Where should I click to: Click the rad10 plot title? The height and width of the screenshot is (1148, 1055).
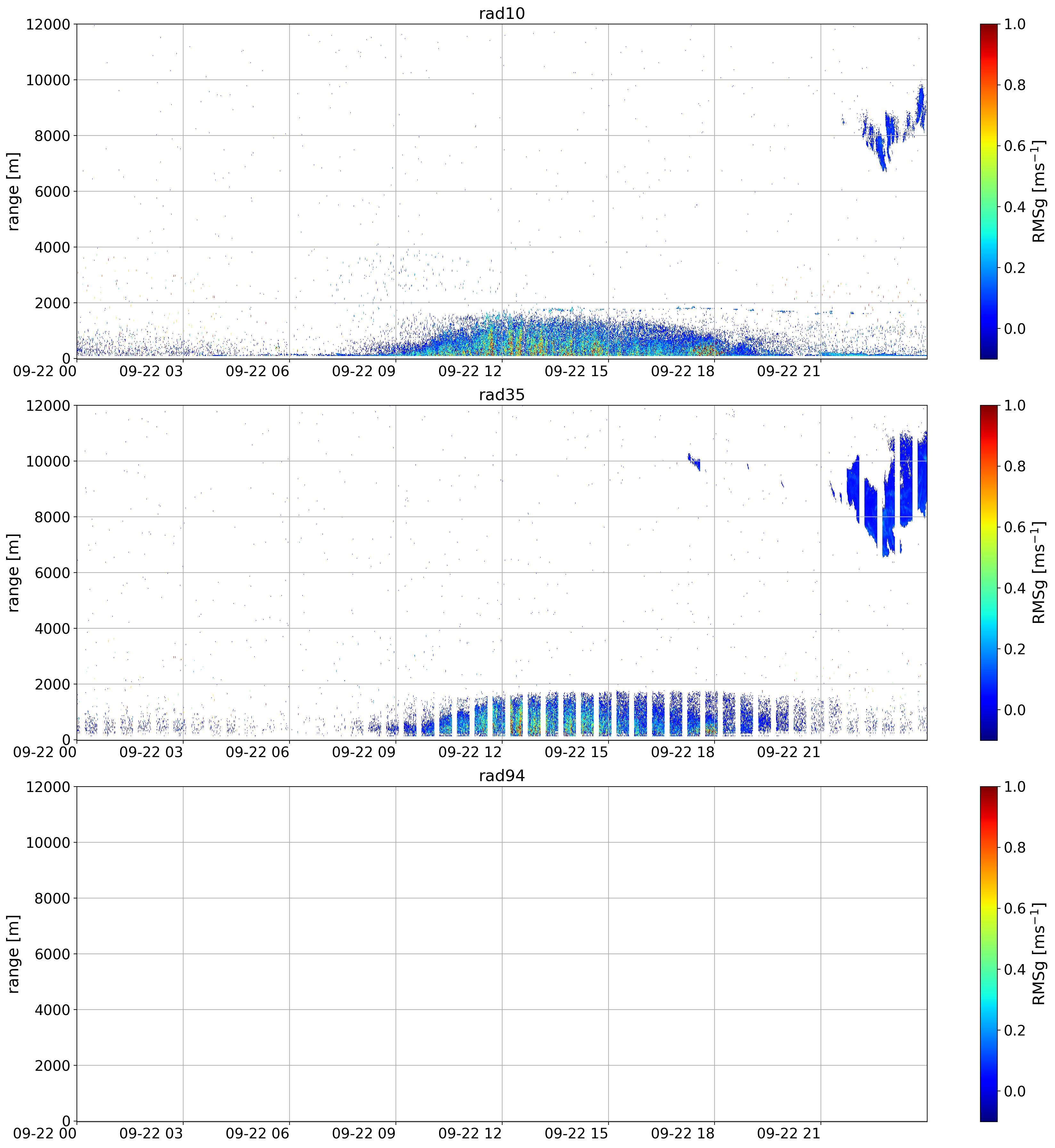[501, 13]
